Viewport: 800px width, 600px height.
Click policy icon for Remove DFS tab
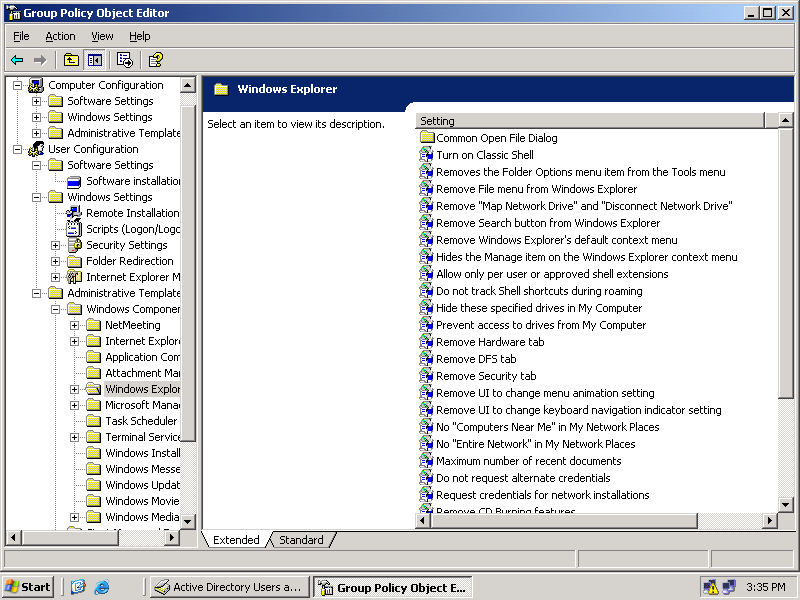tap(426, 359)
